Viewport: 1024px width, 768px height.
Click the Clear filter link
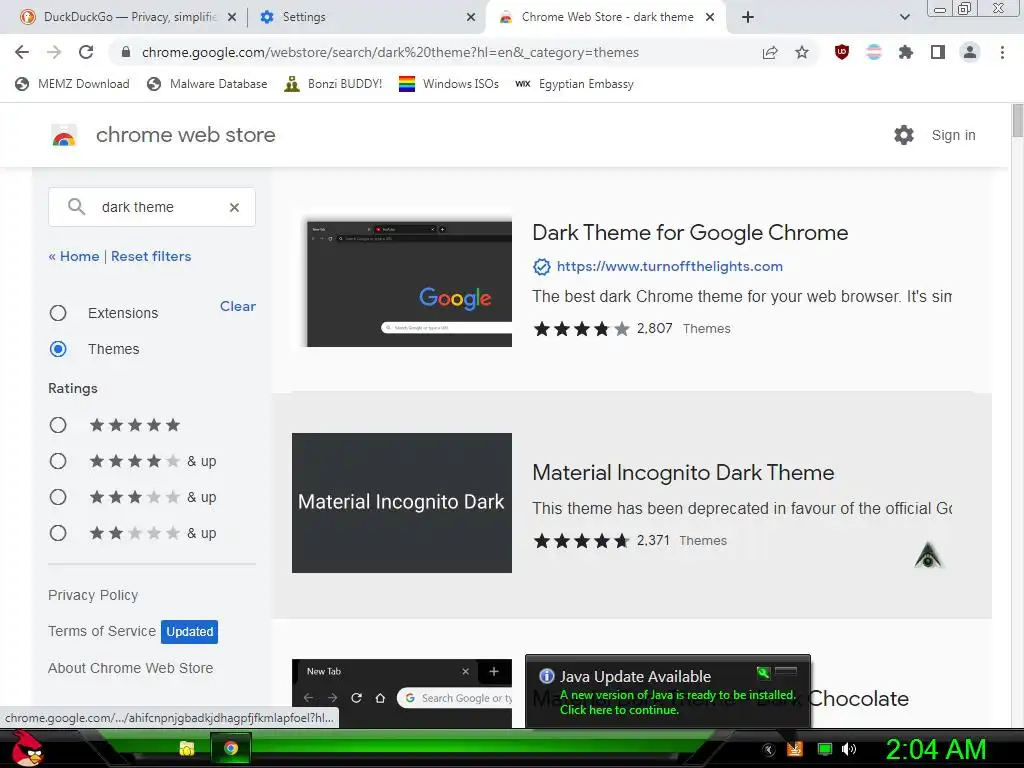click(x=238, y=306)
